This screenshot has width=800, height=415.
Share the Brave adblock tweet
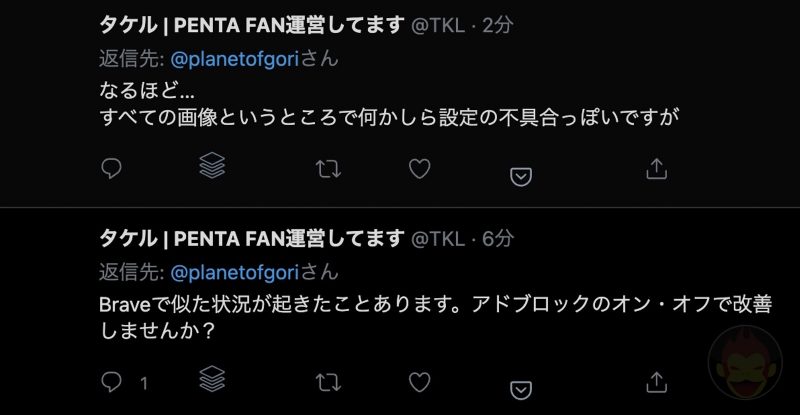pos(656,381)
